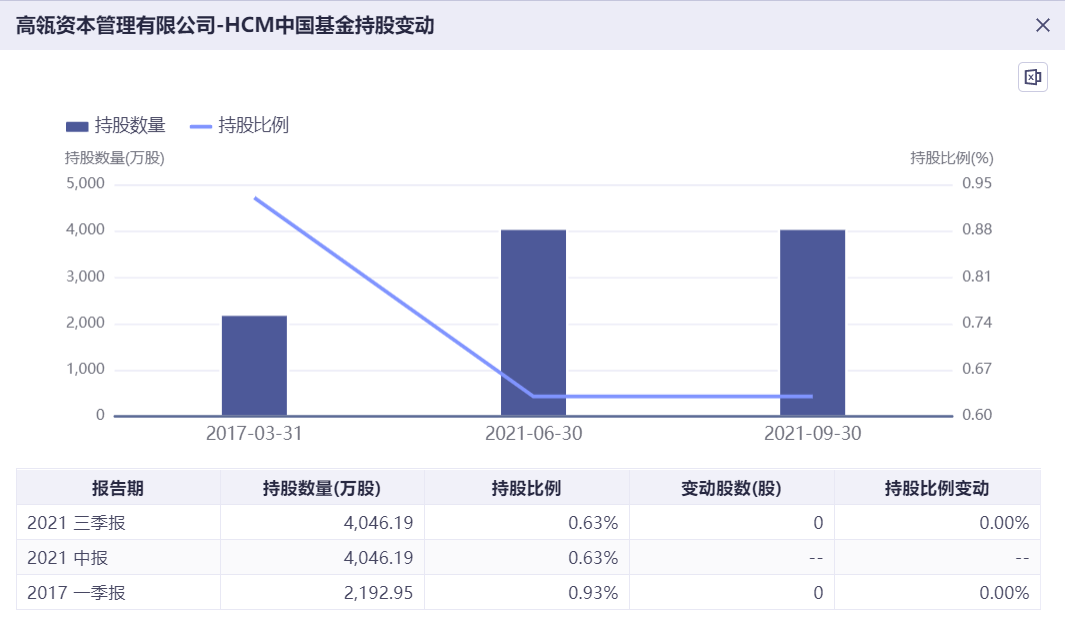Click the 2017-03-31 axis date label
Screen dimensions: 1065x627
[x=254, y=433]
